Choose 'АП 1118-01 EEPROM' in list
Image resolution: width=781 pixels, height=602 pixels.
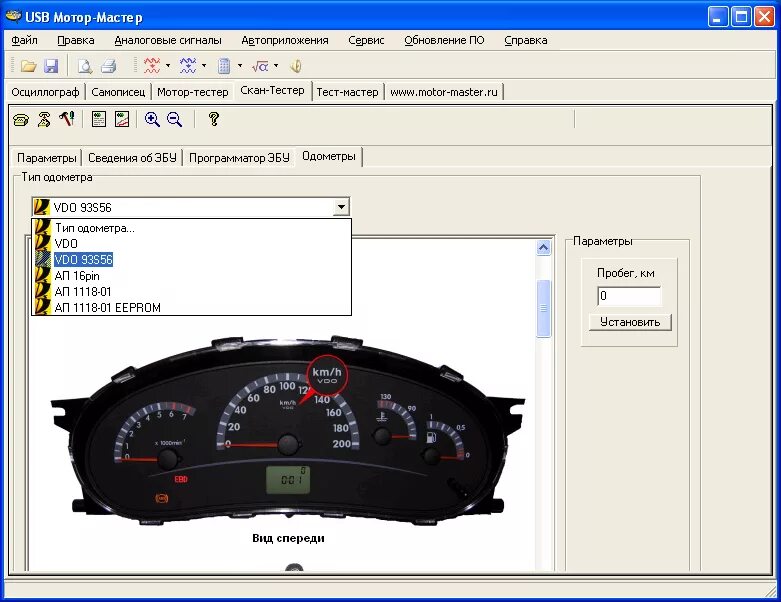[x=191, y=308]
